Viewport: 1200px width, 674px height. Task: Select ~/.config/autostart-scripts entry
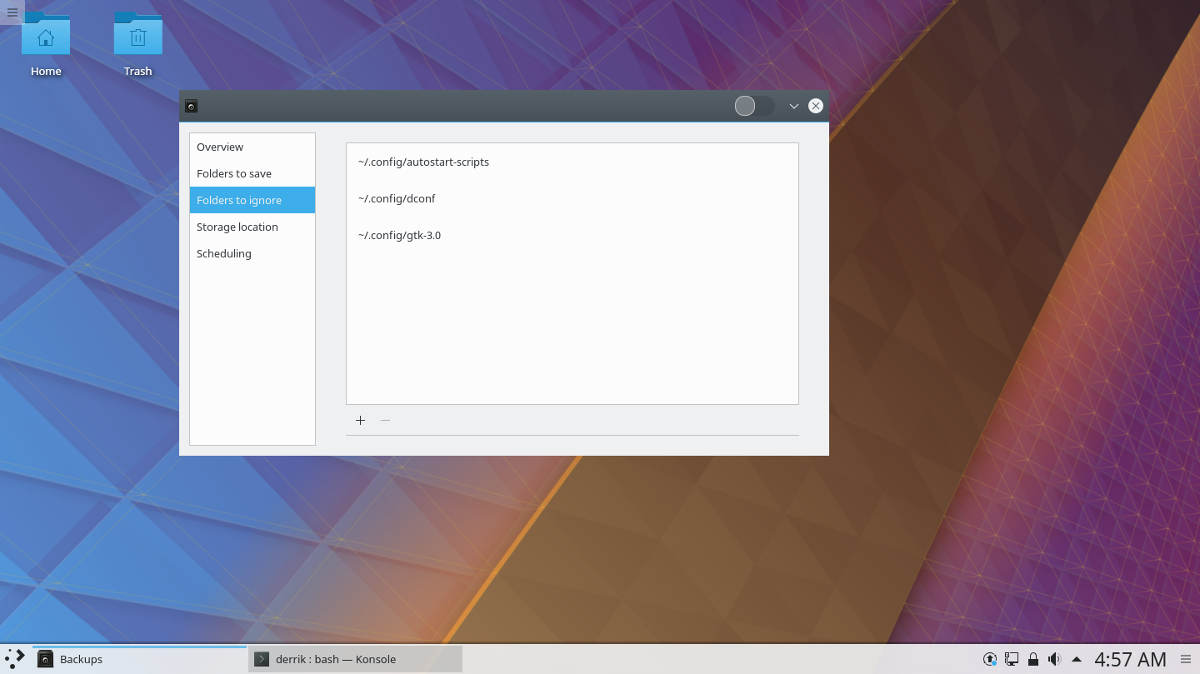coord(572,161)
